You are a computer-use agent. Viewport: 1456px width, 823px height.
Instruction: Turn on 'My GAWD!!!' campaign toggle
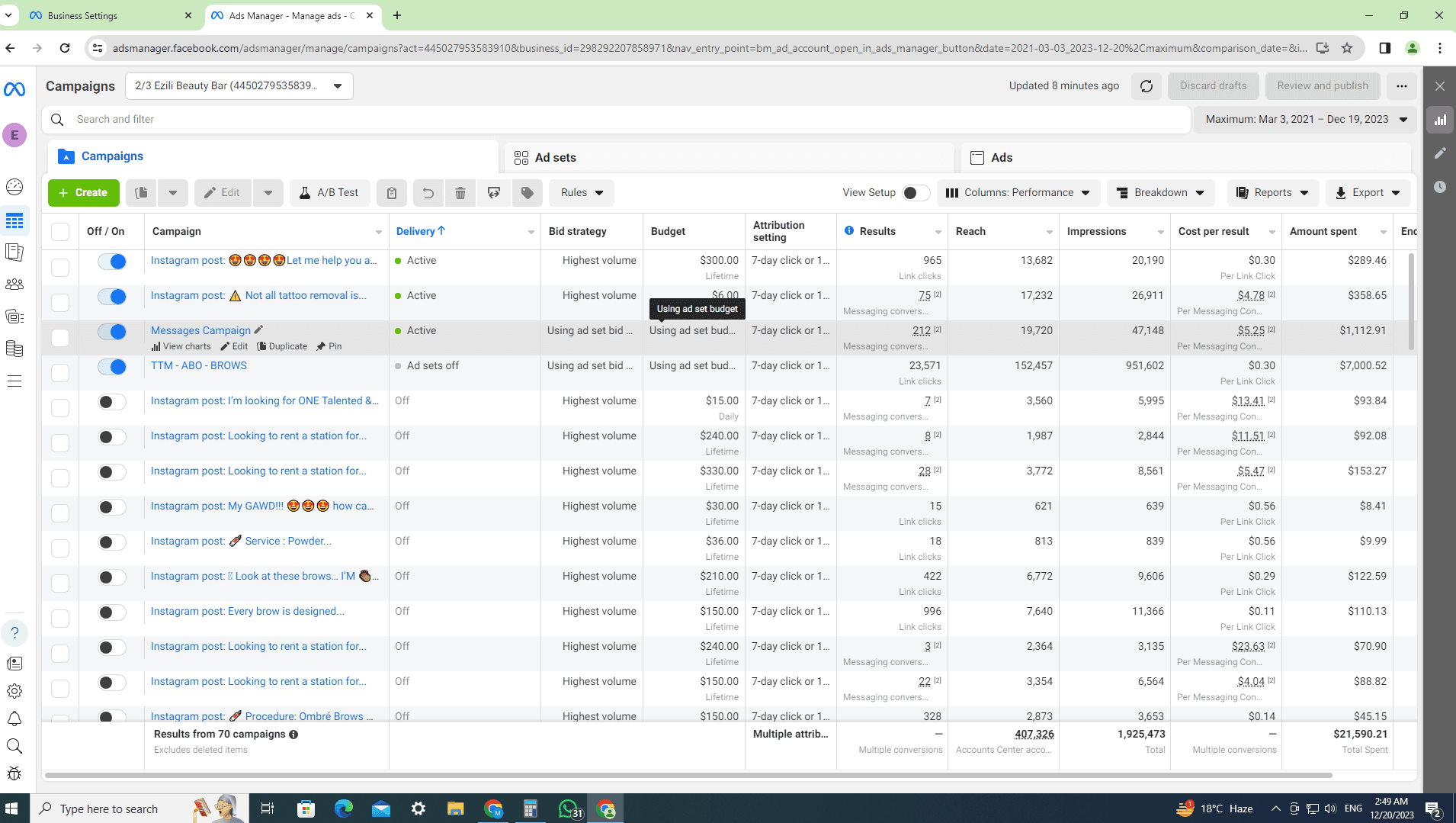click(x=112, y=507)
